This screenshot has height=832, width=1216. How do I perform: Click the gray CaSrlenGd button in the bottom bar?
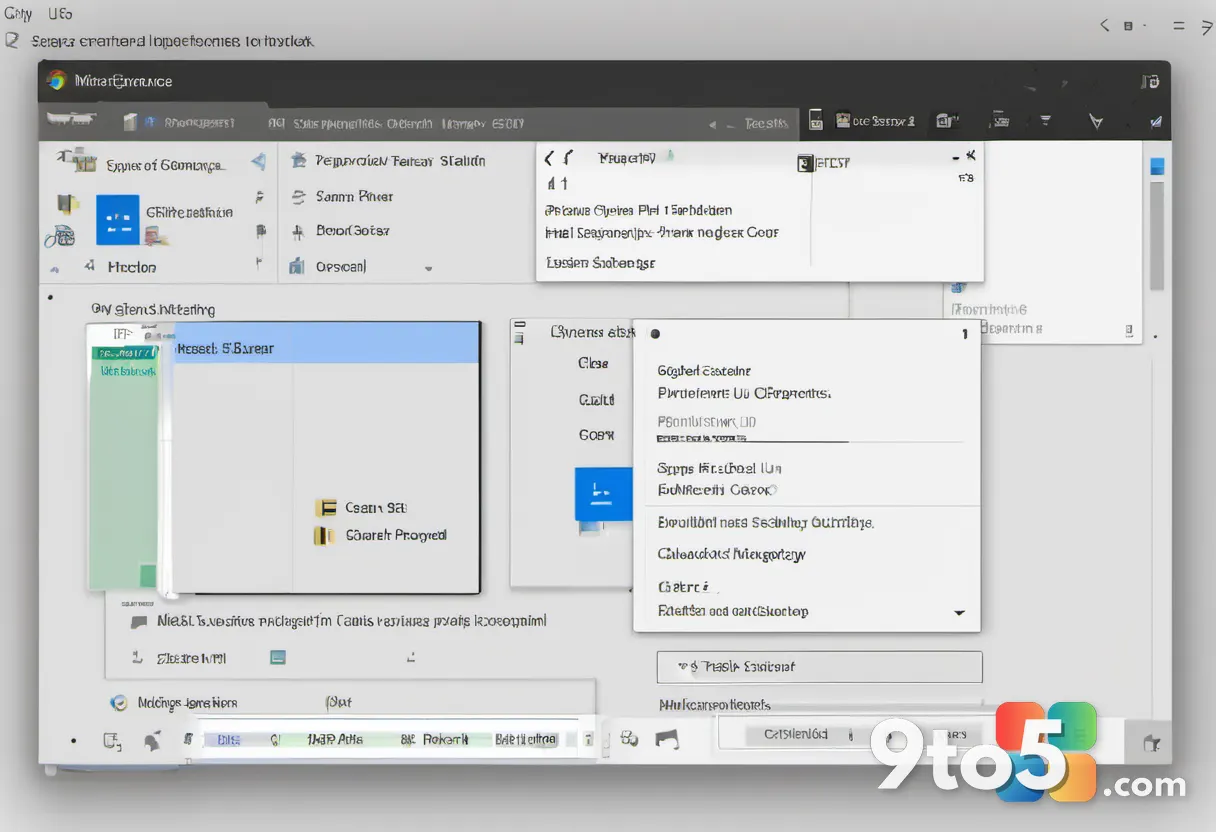(x=795, y=735)
